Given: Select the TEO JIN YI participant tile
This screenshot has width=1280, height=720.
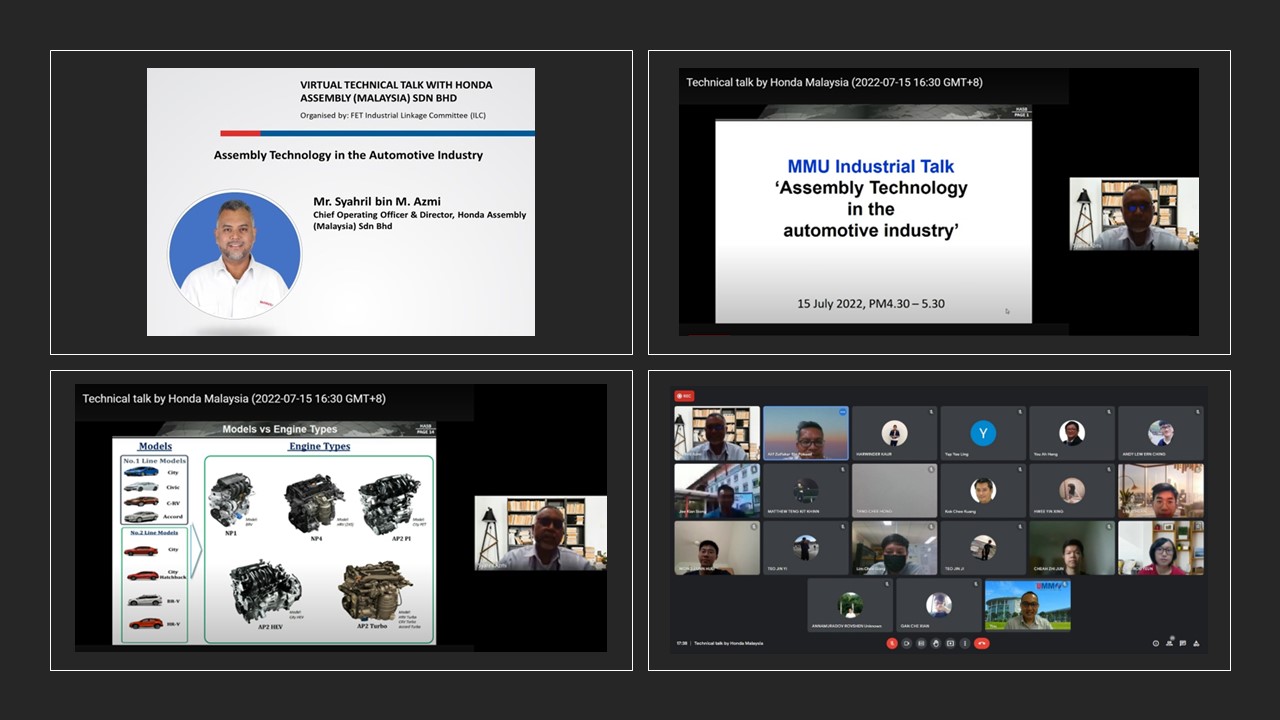Looking at the screenshot, I should (x=806, y=548).
